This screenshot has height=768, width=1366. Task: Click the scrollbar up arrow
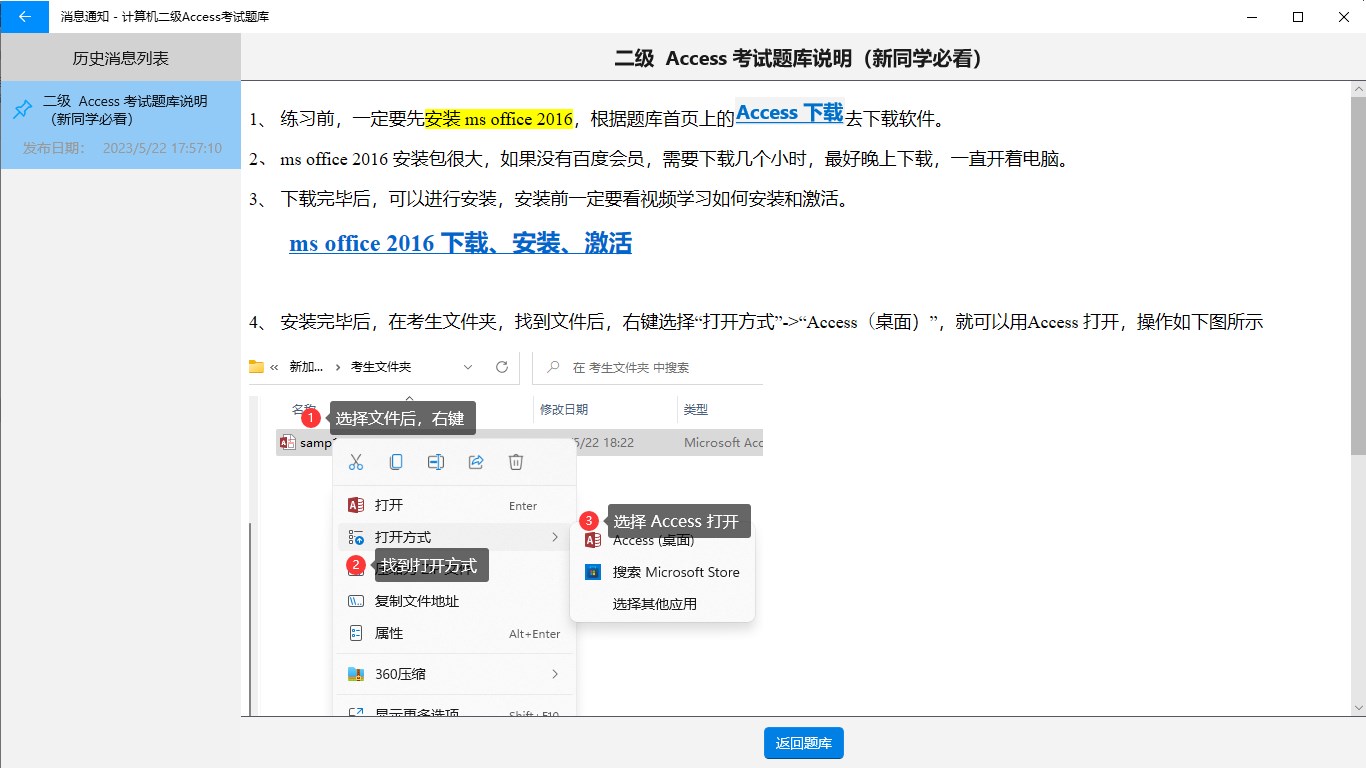pyautogui.click(x=1358, y=89)
